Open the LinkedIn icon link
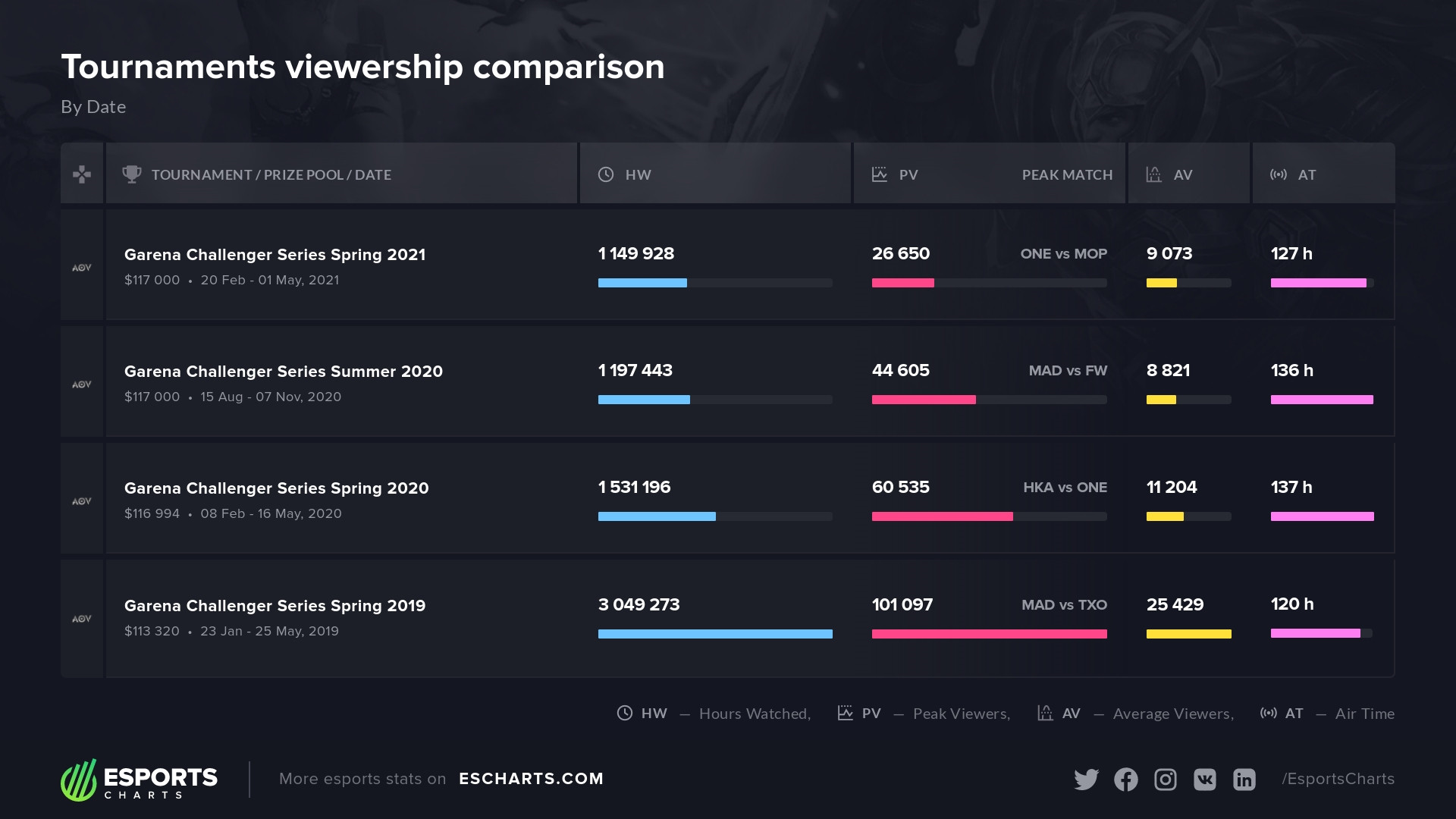The height and width of the screenshot is (819, 1456). pos(1244,780)
